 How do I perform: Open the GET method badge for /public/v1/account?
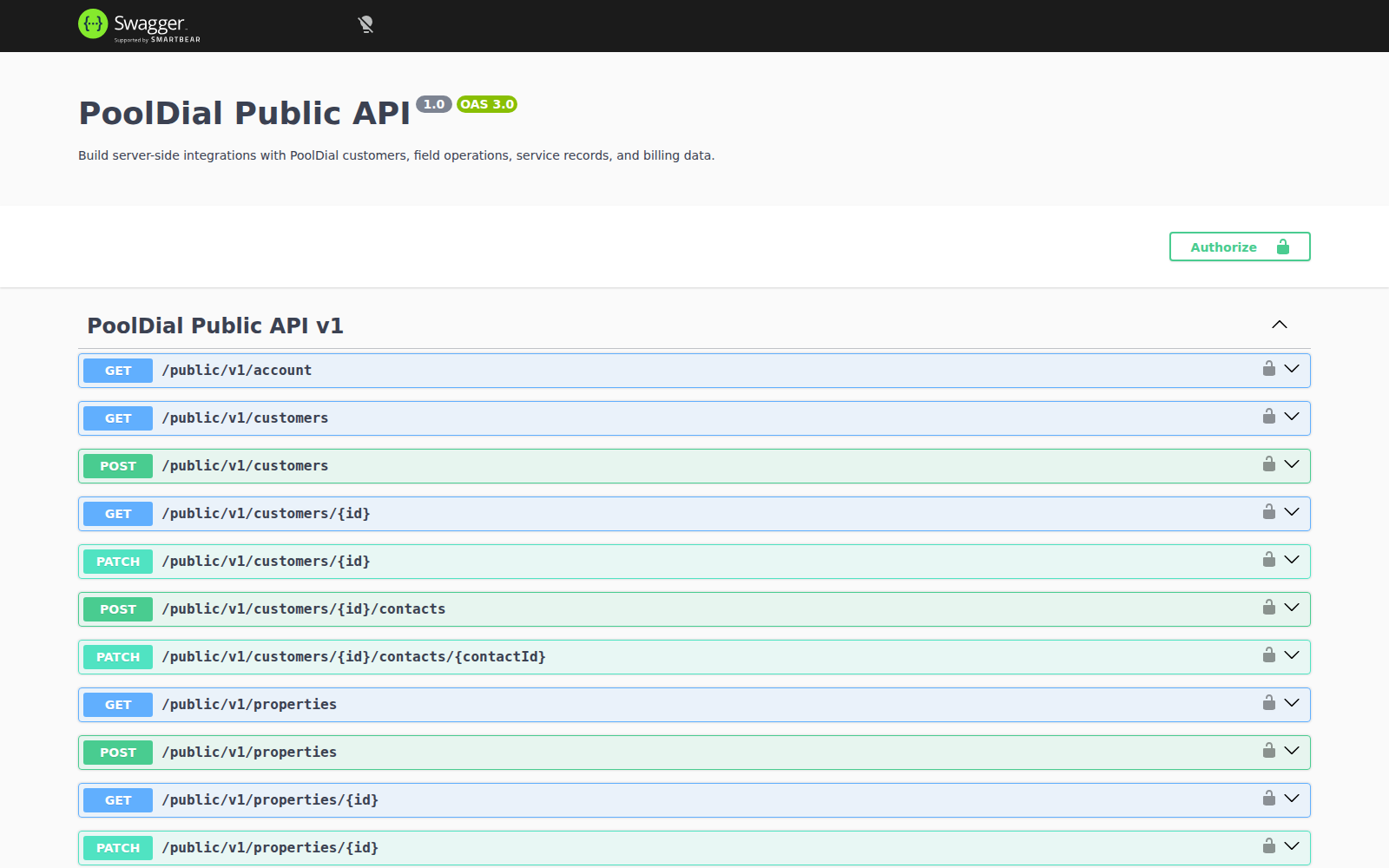118,371
